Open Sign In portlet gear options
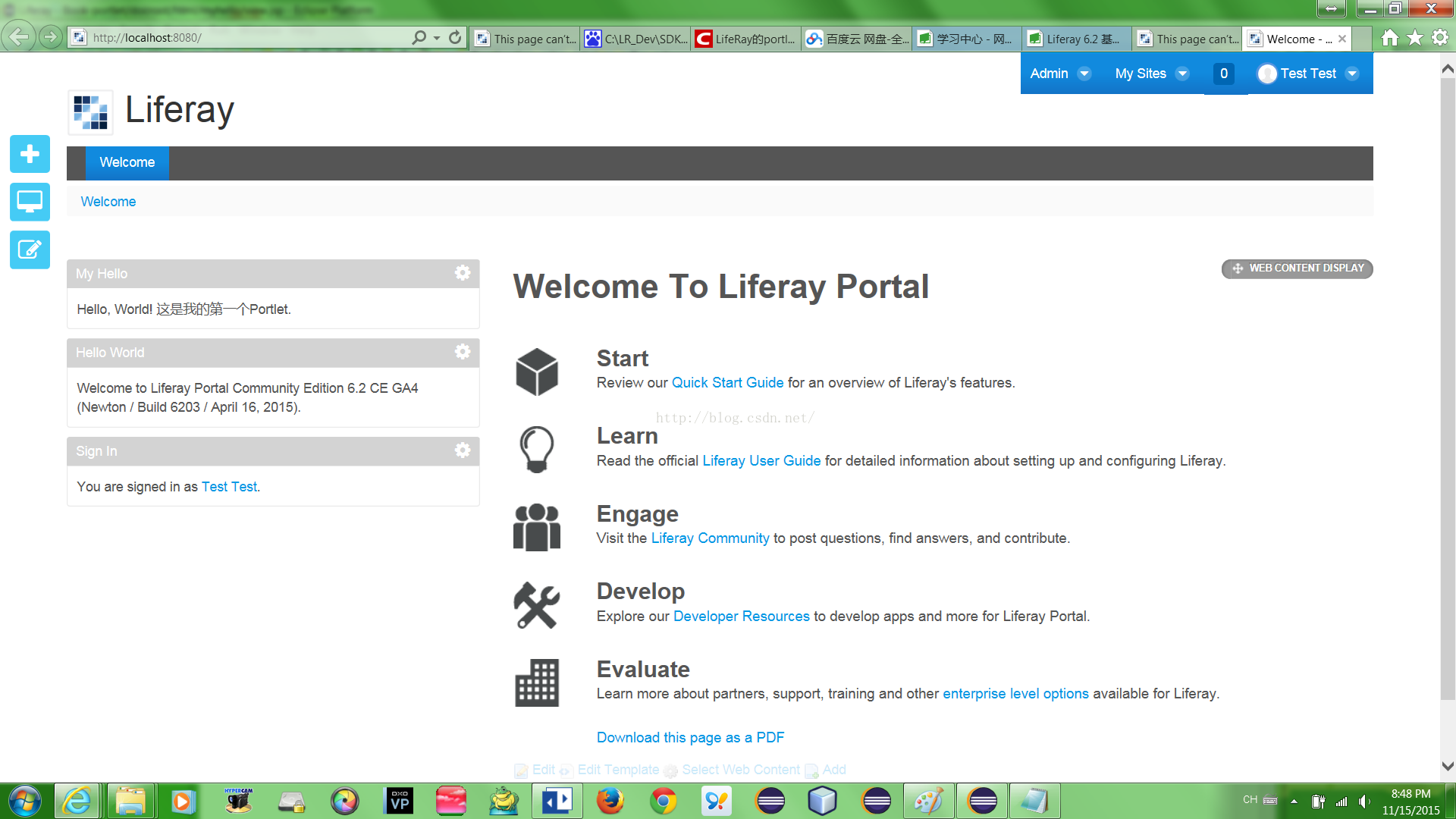The height and width of the screenshot is (819, 1456). (462, 450)
